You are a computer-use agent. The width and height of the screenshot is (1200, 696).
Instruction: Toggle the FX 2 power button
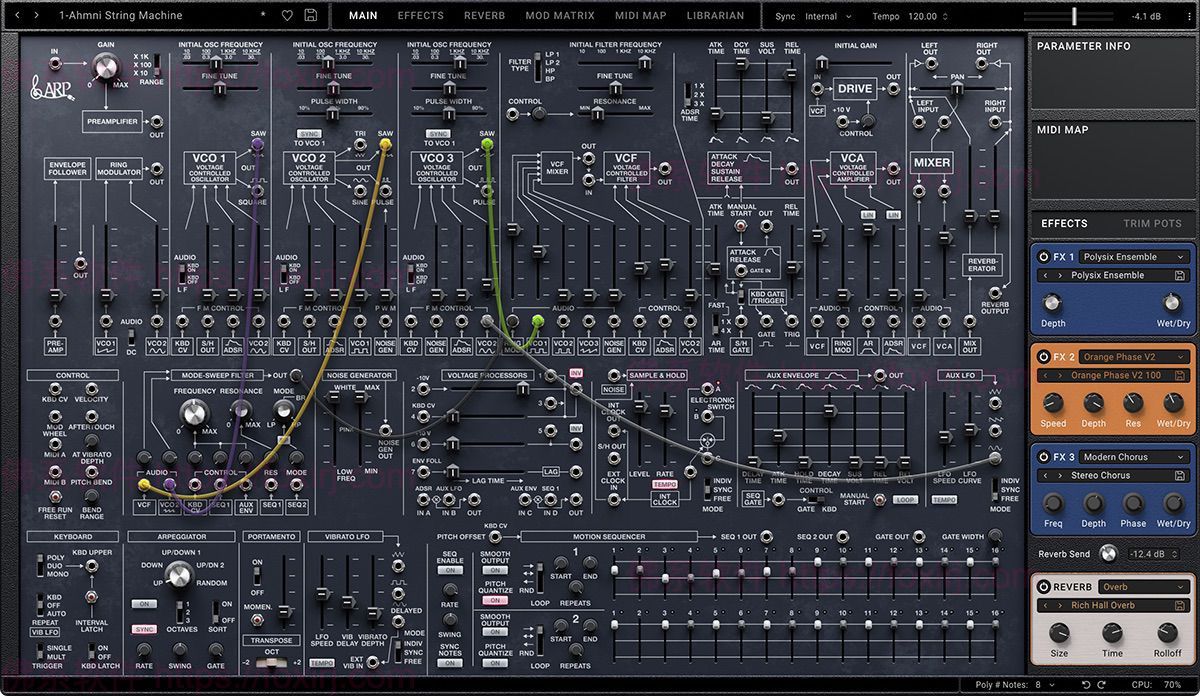pyautogui.click(x=1043, y=356)
